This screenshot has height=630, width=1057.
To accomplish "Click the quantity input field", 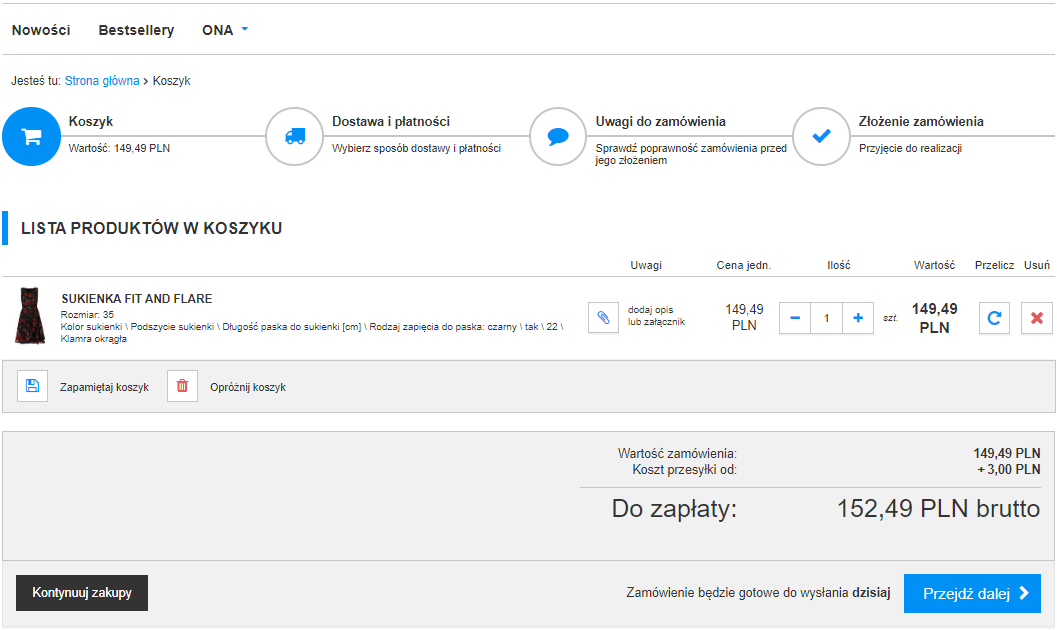I will pyautogui.click(x=826, y=318).
